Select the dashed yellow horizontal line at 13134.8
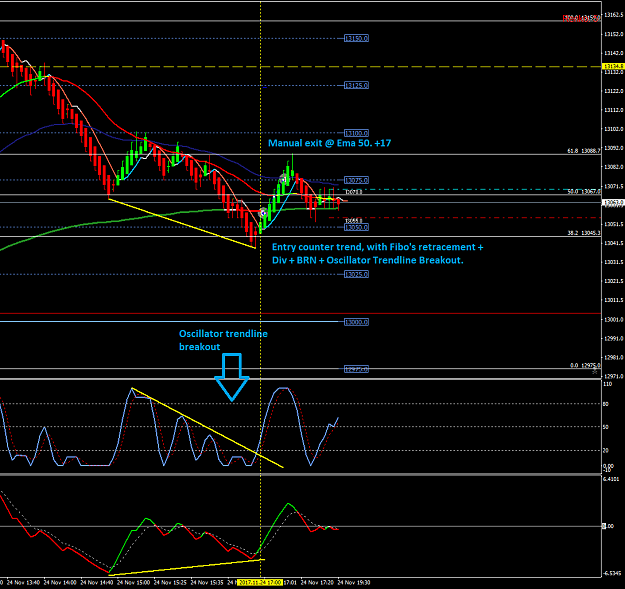This screenshot has height=589, width=625. pos(301,67)
